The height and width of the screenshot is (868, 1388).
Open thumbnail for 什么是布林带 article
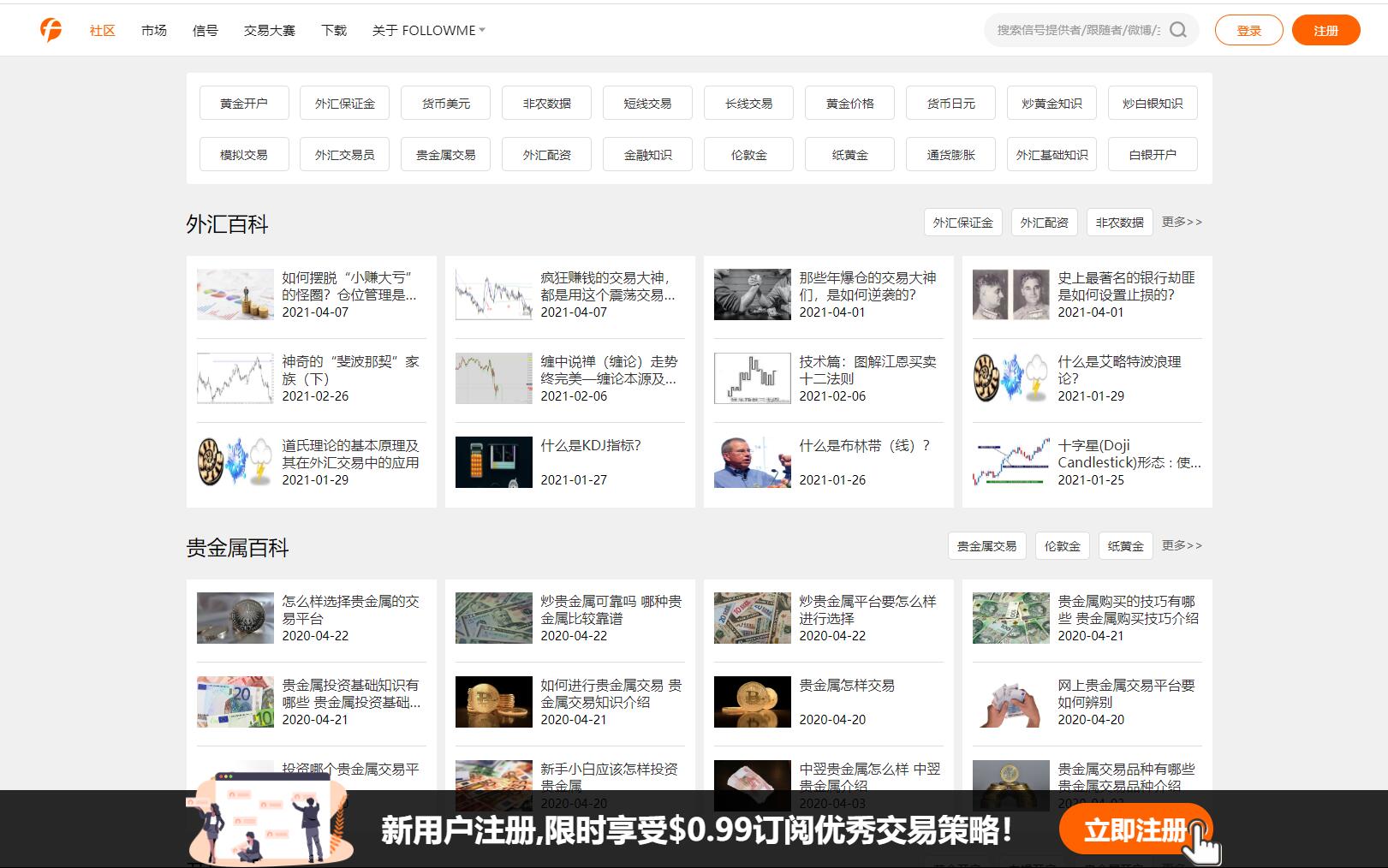pyautogui.click(x=752, y=462)
